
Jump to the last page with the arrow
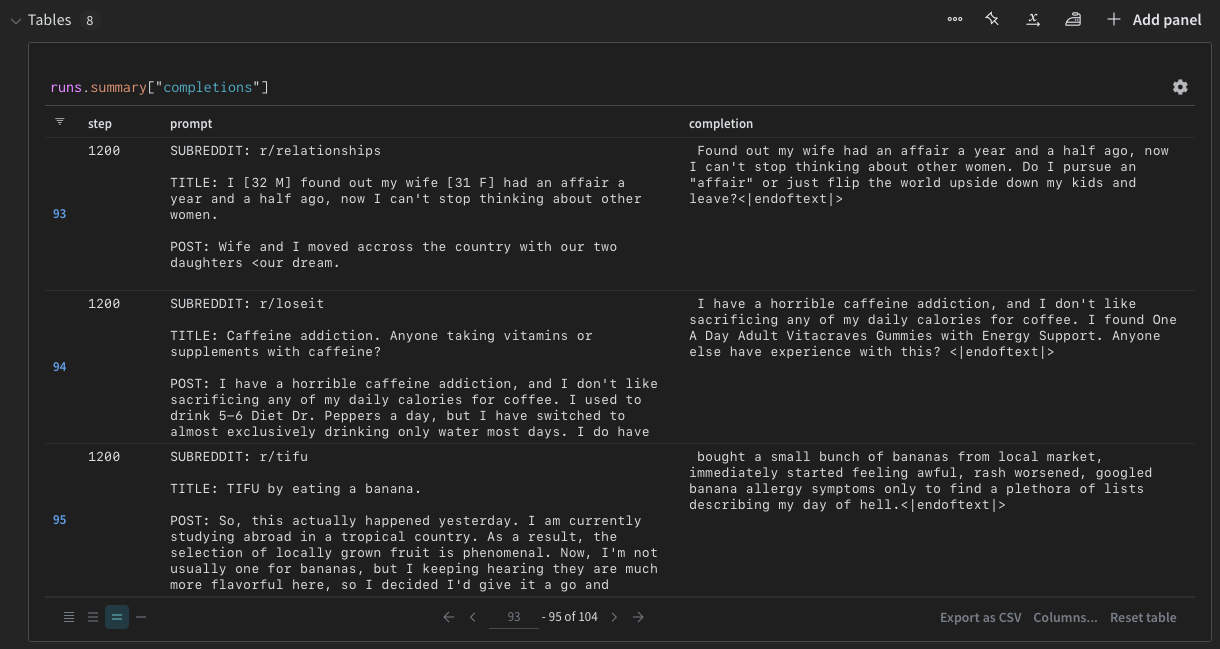638,617
